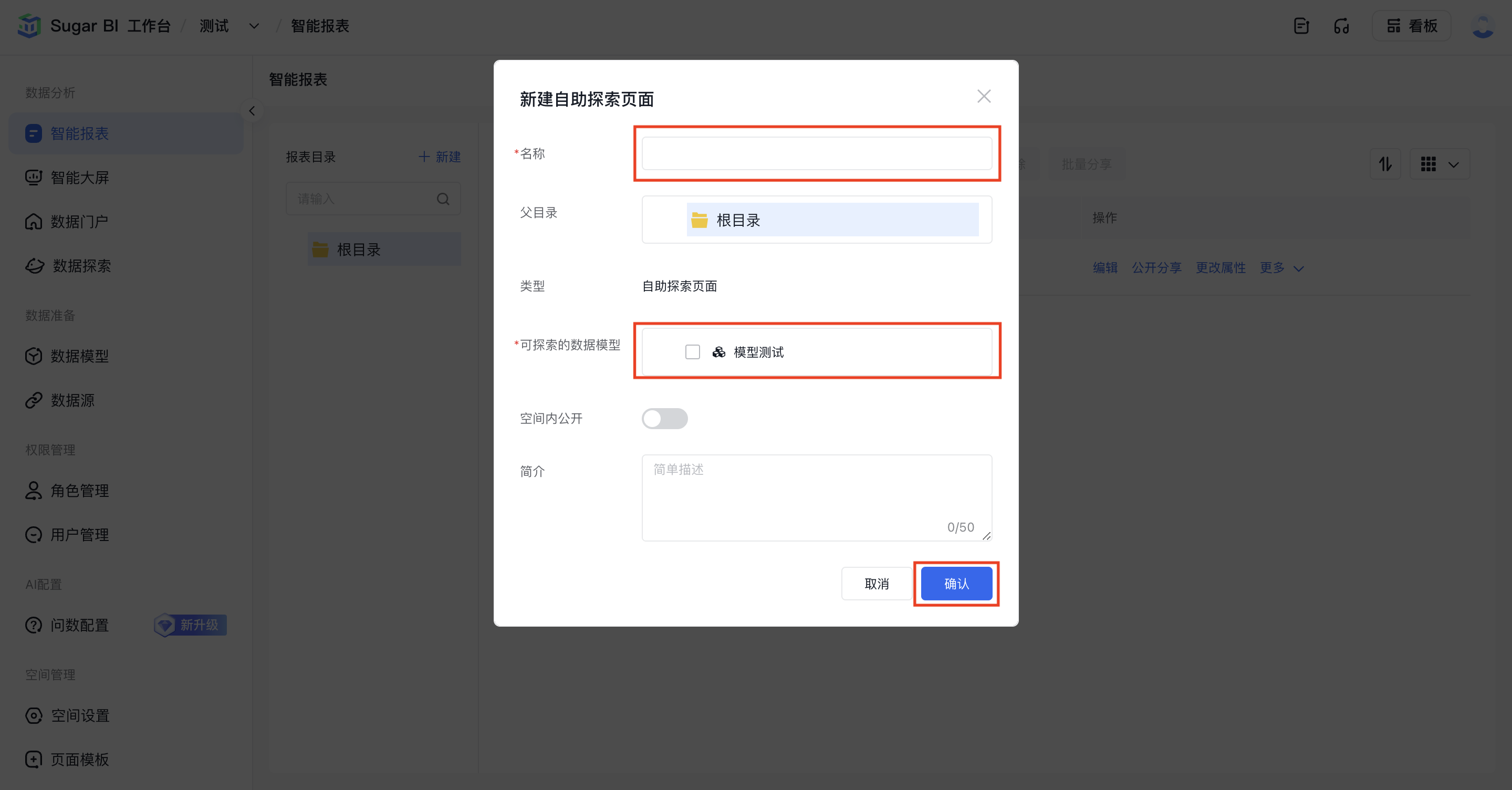Click 数据源 link icon
The image size is (1512, 790).
[x=34, y=400]
